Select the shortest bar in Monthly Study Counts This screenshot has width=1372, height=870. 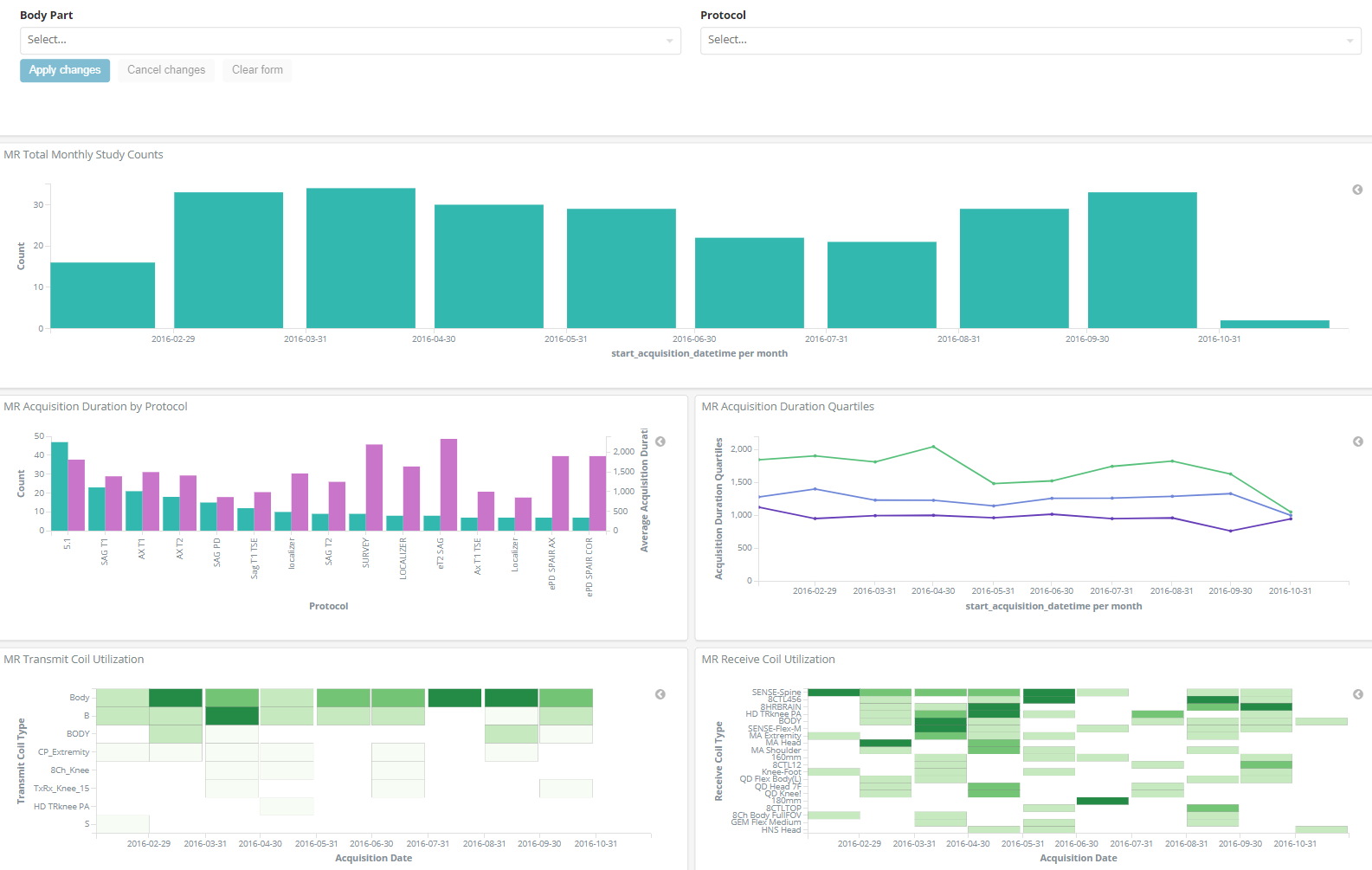point(1274,325)
